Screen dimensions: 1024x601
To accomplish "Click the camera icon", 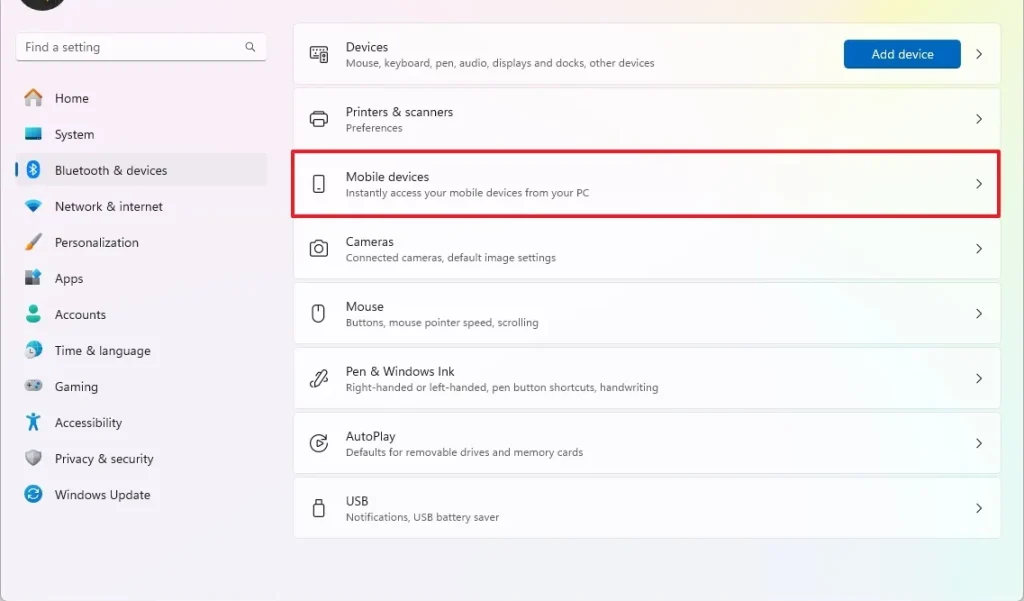I will coord(319,248).
